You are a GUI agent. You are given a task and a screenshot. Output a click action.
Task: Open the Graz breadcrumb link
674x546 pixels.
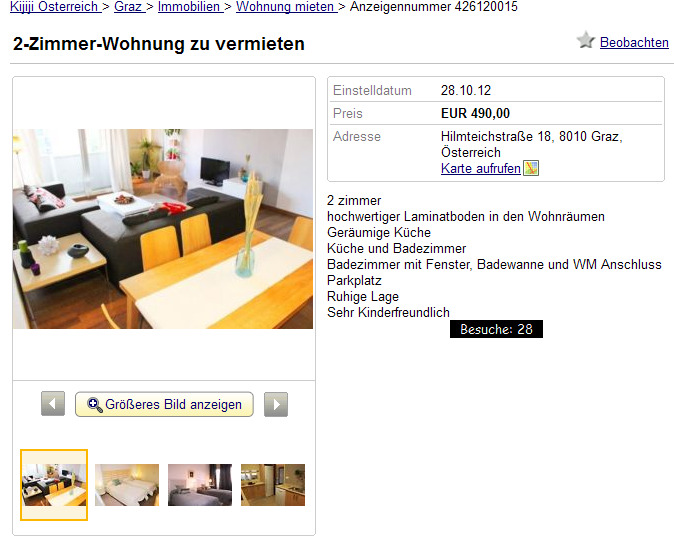click(128, 7)
